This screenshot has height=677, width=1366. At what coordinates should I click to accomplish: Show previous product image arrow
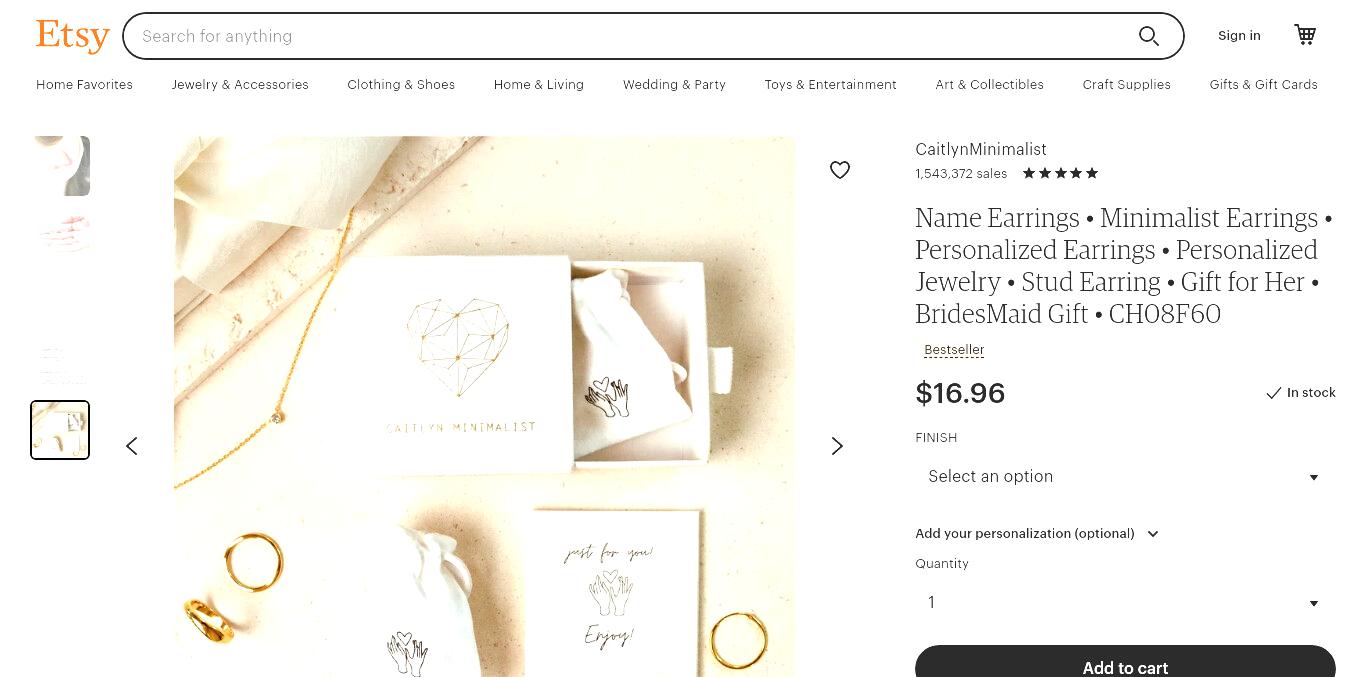[x=132, y=446]
